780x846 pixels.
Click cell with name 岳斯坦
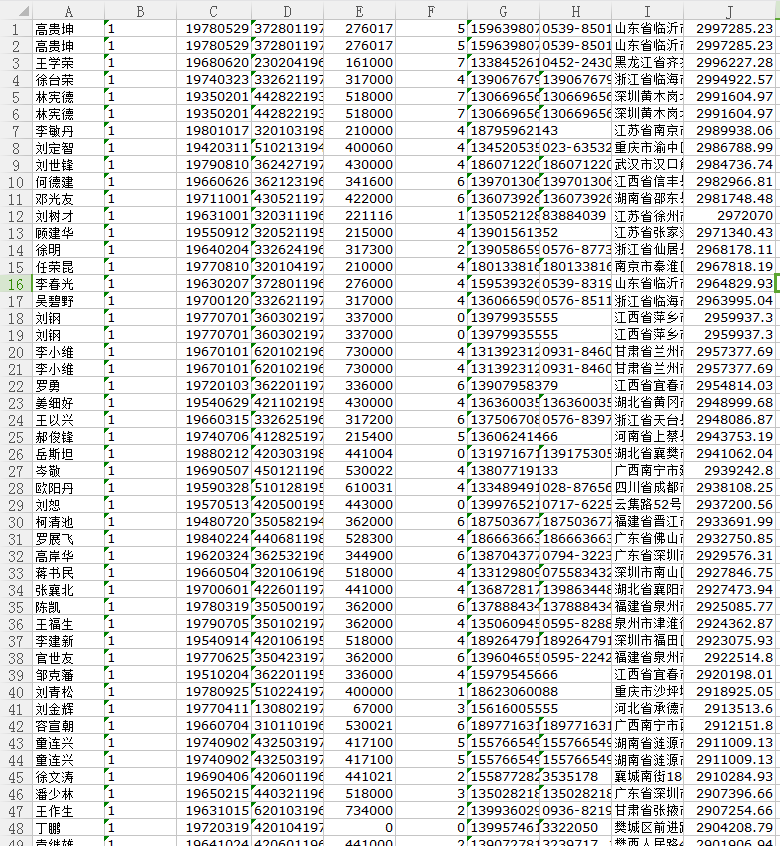(68, 454)
